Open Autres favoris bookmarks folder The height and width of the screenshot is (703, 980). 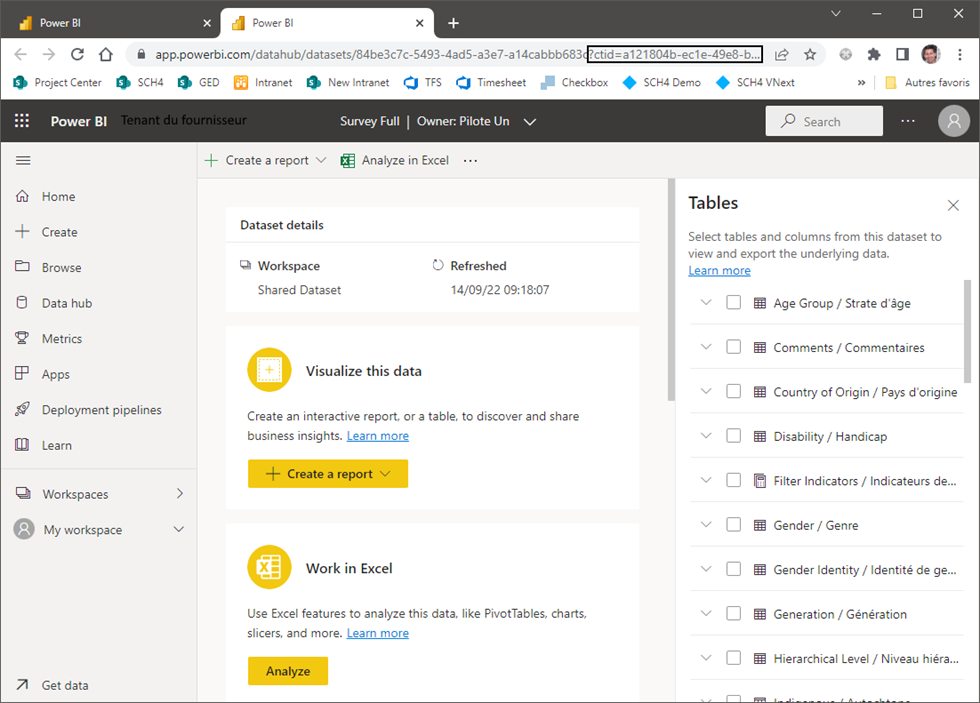(928, 82)
